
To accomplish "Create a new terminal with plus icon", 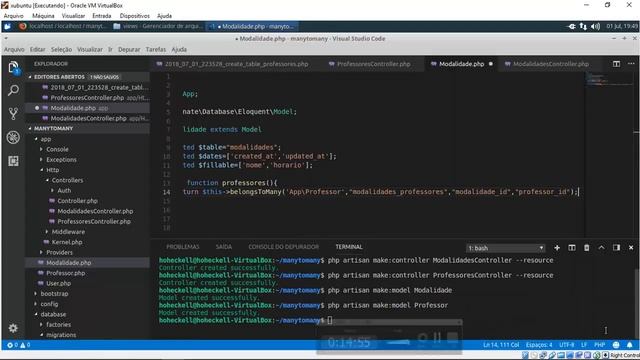I will tap(557, 248).
